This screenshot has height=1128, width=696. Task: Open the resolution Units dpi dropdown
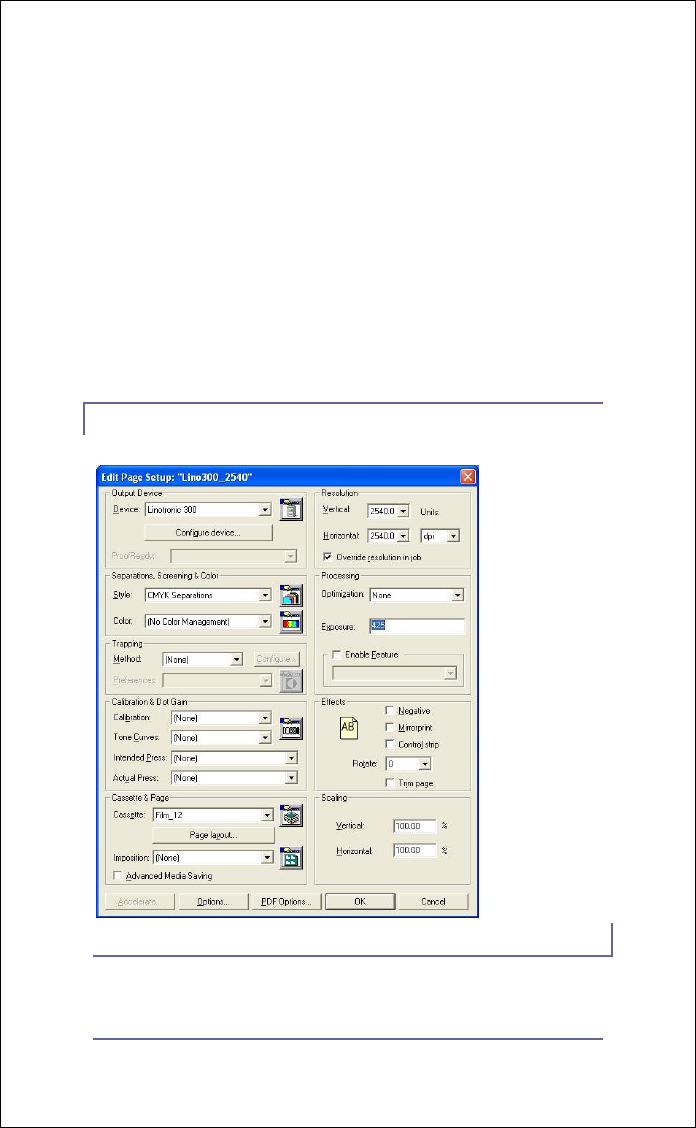click(x=440, y=536)
